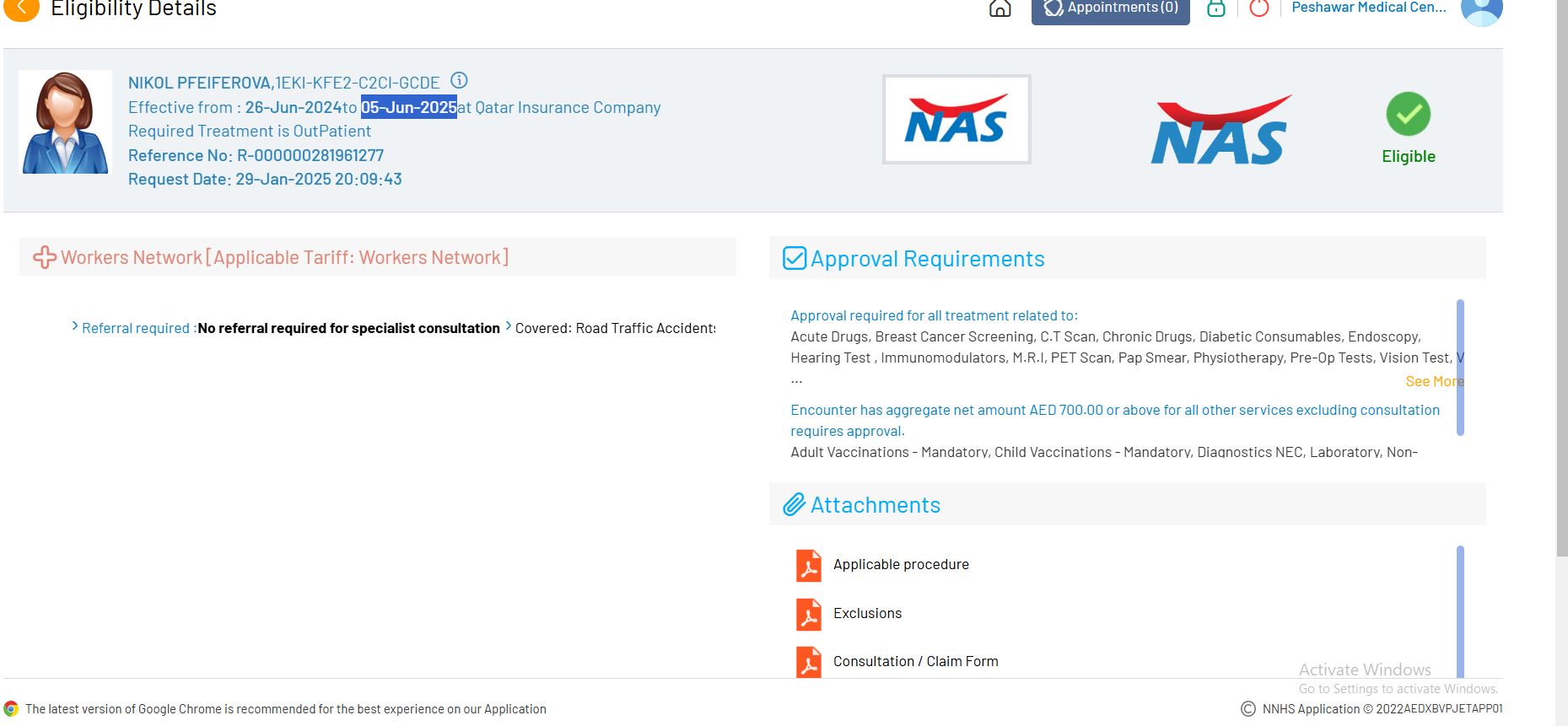Open the user profile avatar

pyautogui.click(x=1481, y=10)
